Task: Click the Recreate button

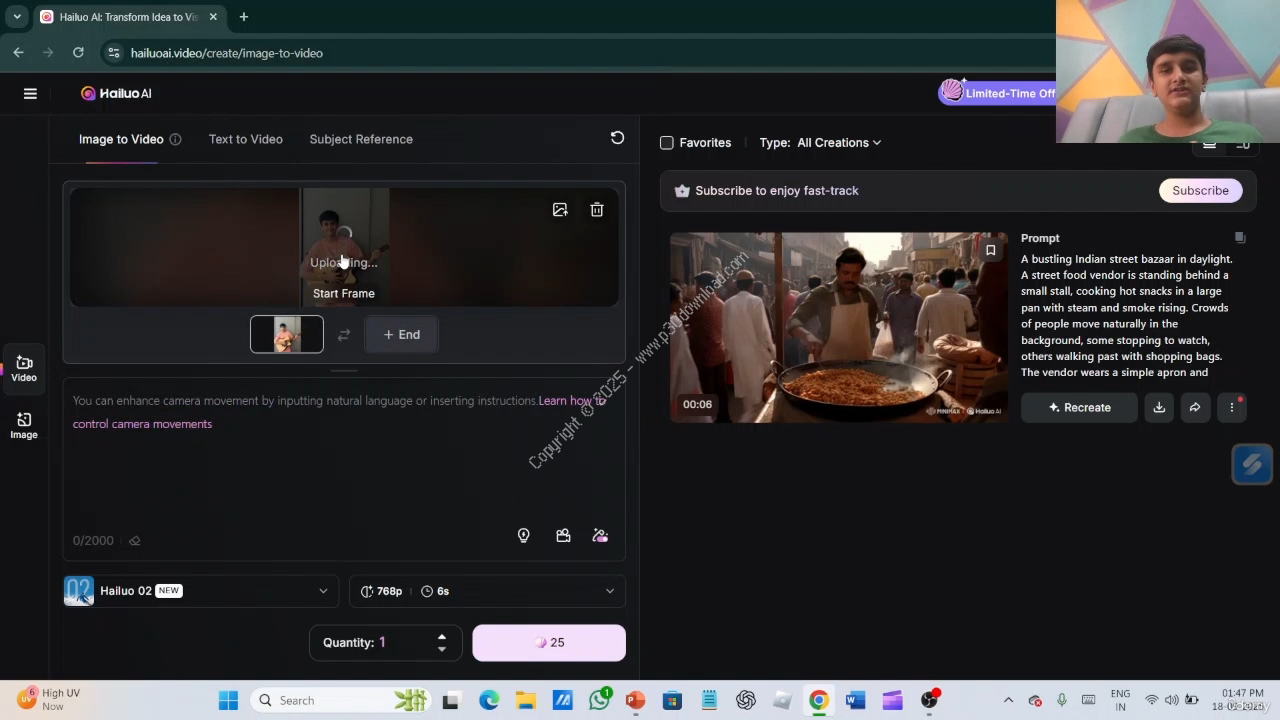Action: (1079, 407)
